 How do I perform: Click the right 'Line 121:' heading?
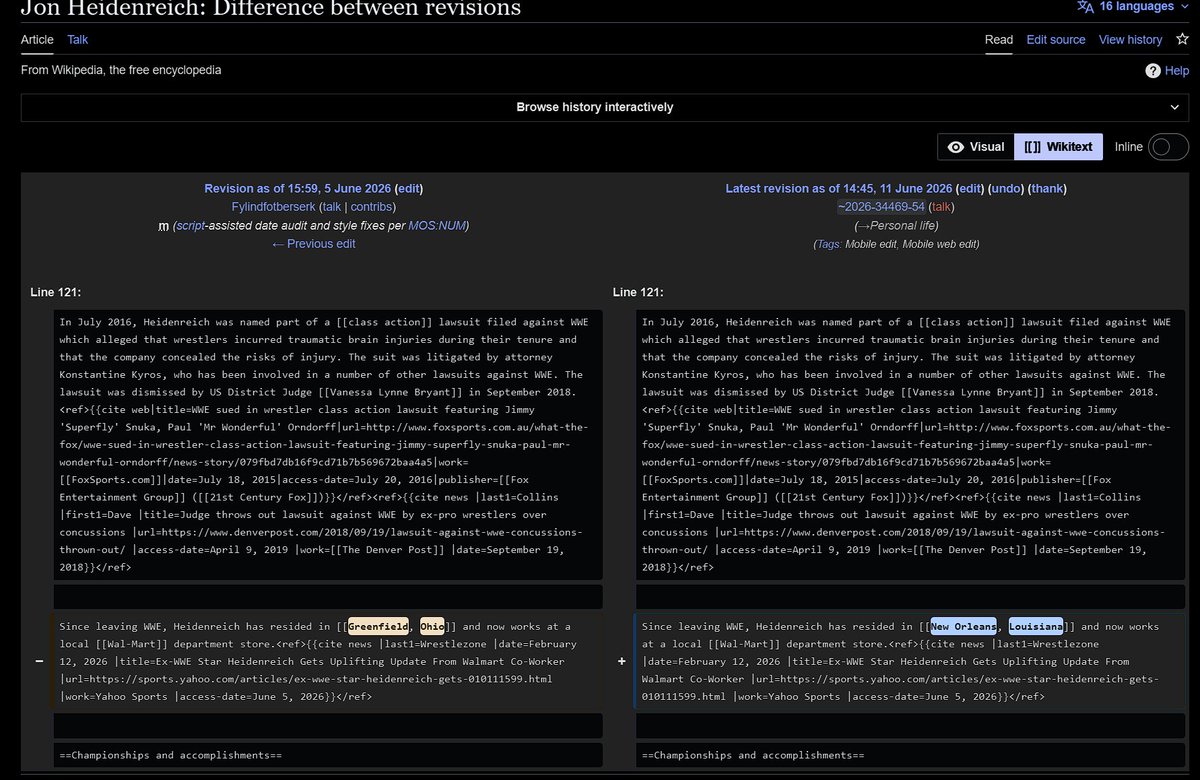[638, 292]
